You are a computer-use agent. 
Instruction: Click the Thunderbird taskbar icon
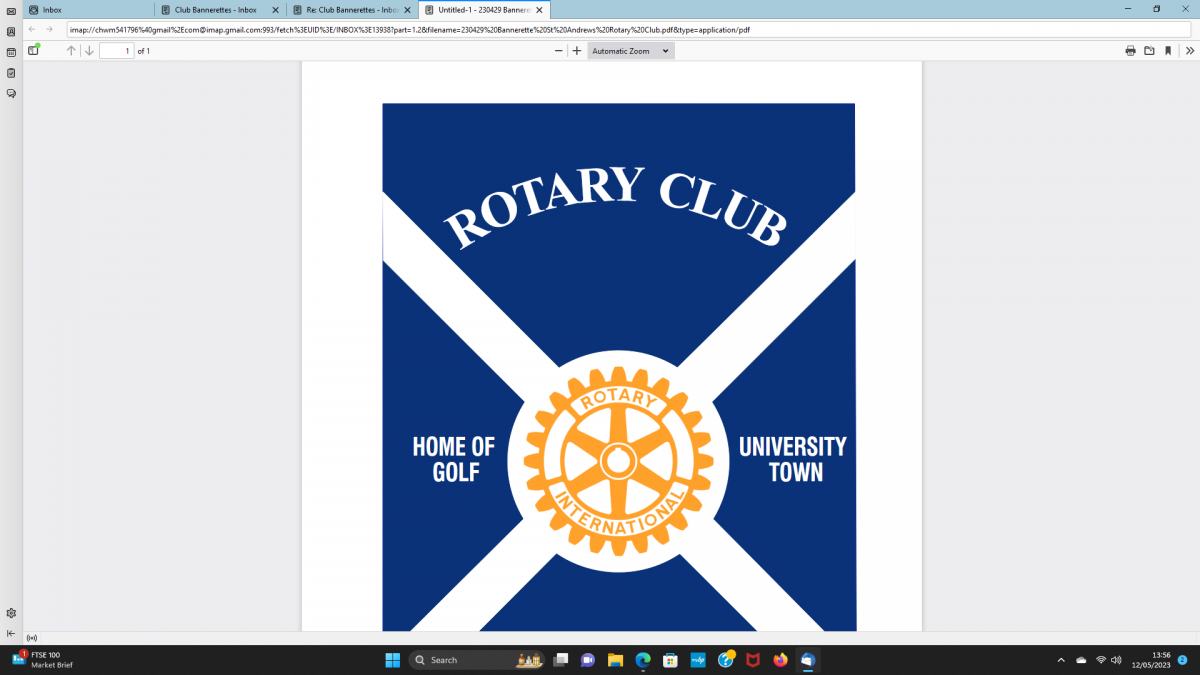pyautogui.click(x=808, y=660)
